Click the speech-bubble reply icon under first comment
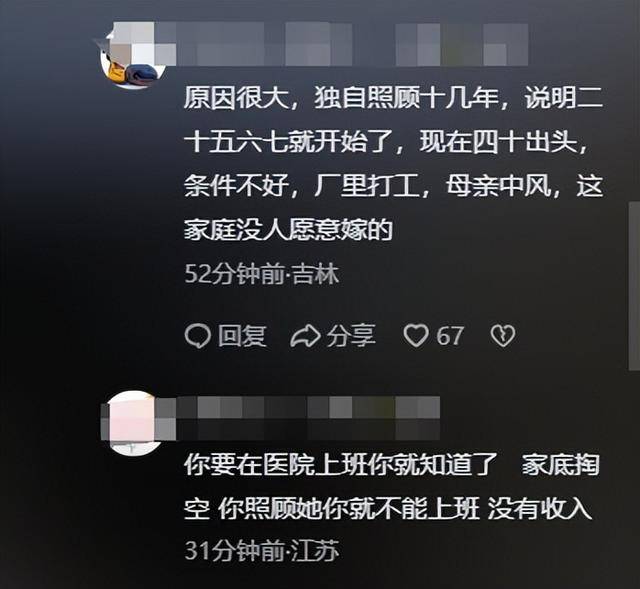This screenshot has width=640, height=589. click(198, 336)
